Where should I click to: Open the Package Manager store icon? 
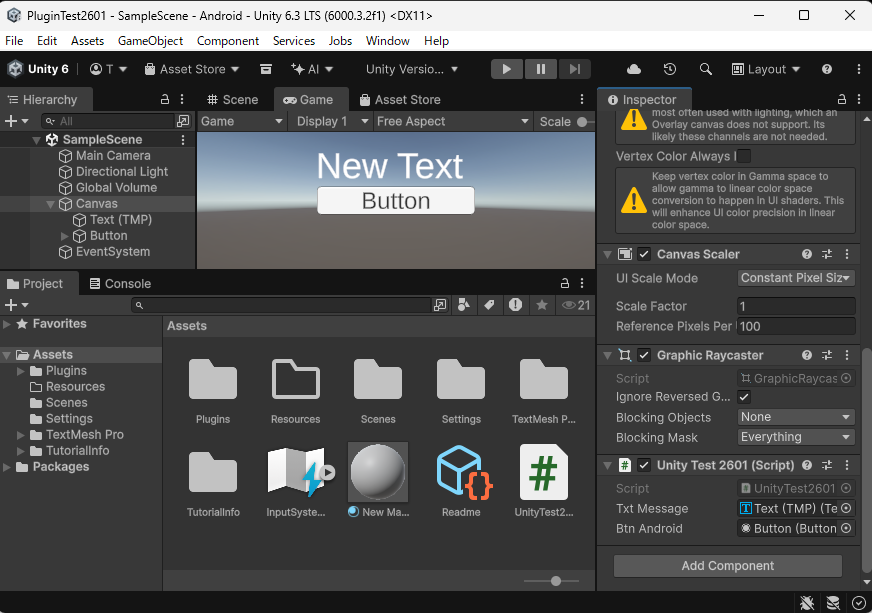pos(266,69)
